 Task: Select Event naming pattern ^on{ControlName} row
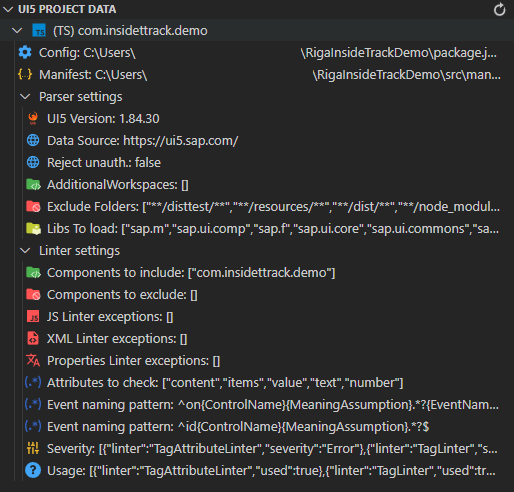click(x=257, y=405)
